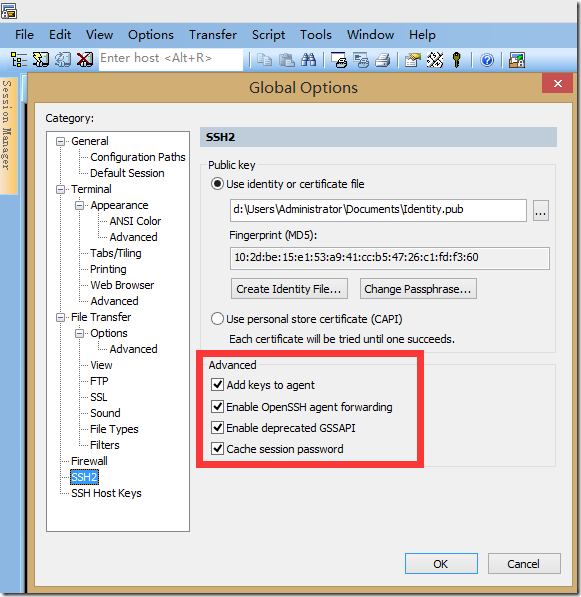
Task: Open the Transfer menu
Action: click(213, 35)
